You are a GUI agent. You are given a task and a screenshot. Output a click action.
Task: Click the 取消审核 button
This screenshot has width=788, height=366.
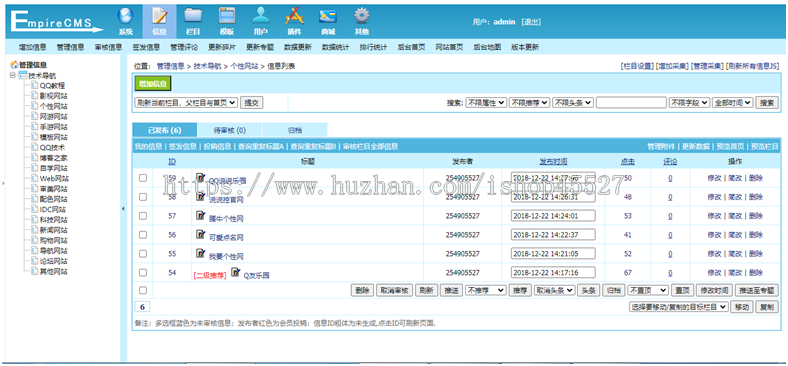tap(395, 291)
